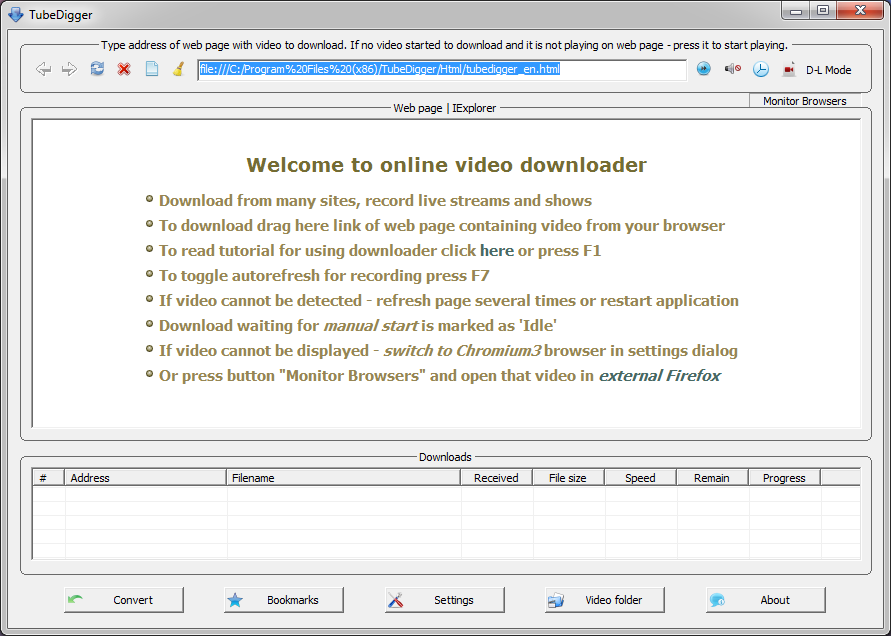Click the Remain column header
Image resolution: width=891 pixels, height=636 pixels.
pyautogui.click(x=712, y=478)
